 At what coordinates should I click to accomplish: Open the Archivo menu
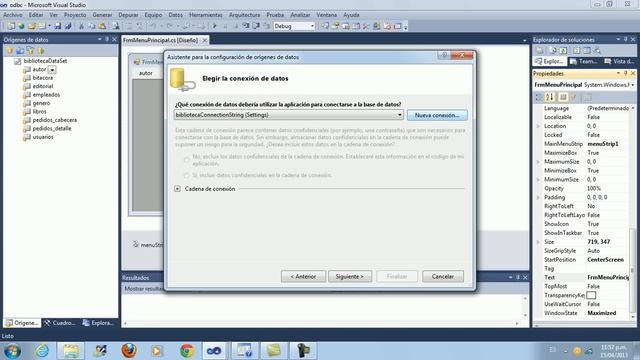click(13, 15)
